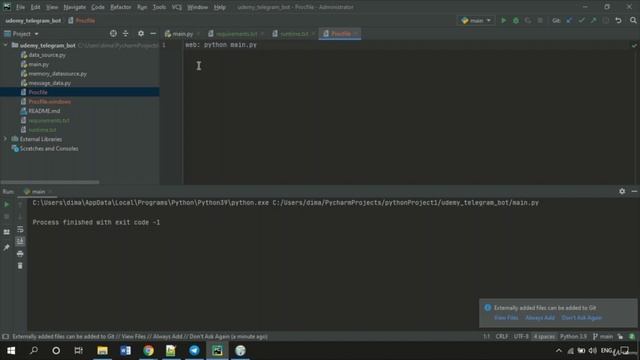Image resolution: width=640 pixels, height=360 pixels.
Task: Toggle scroll to end icon in Run panel
Action: click(x=20, y=241)
